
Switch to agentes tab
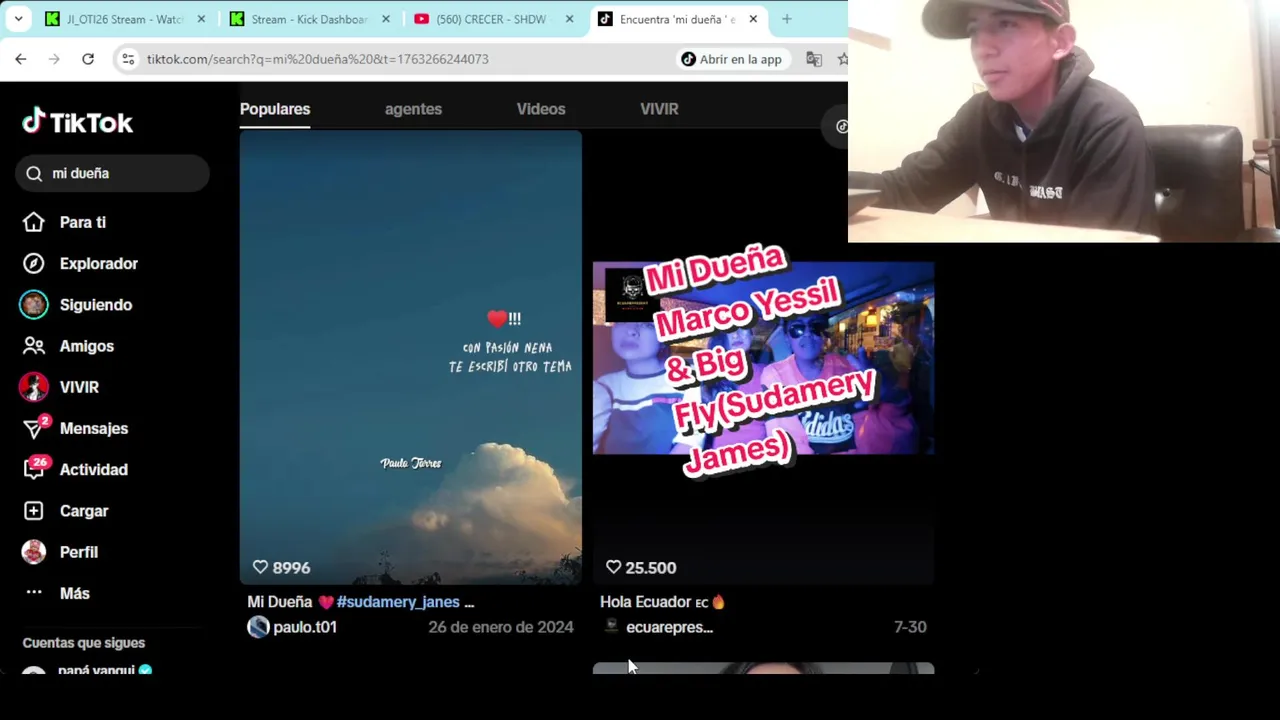(413, 109)
